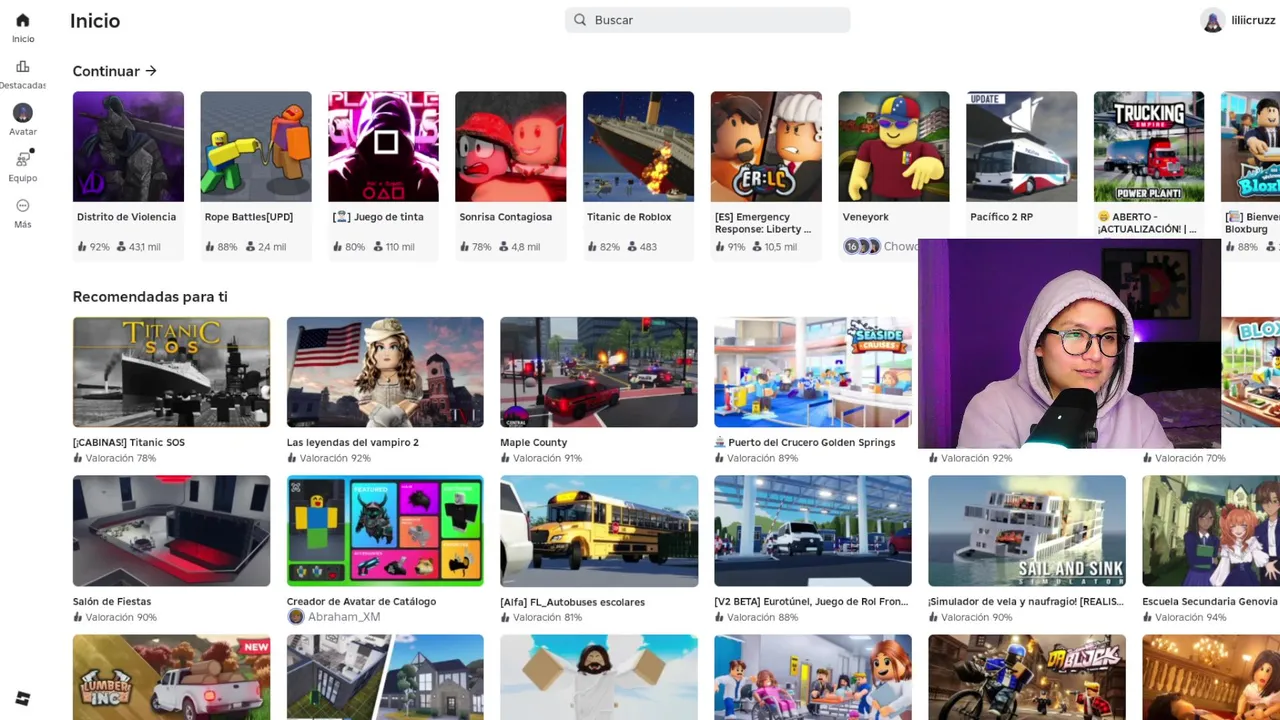Open the Equipo party icon in sidebar

click(x=23, y=159)
